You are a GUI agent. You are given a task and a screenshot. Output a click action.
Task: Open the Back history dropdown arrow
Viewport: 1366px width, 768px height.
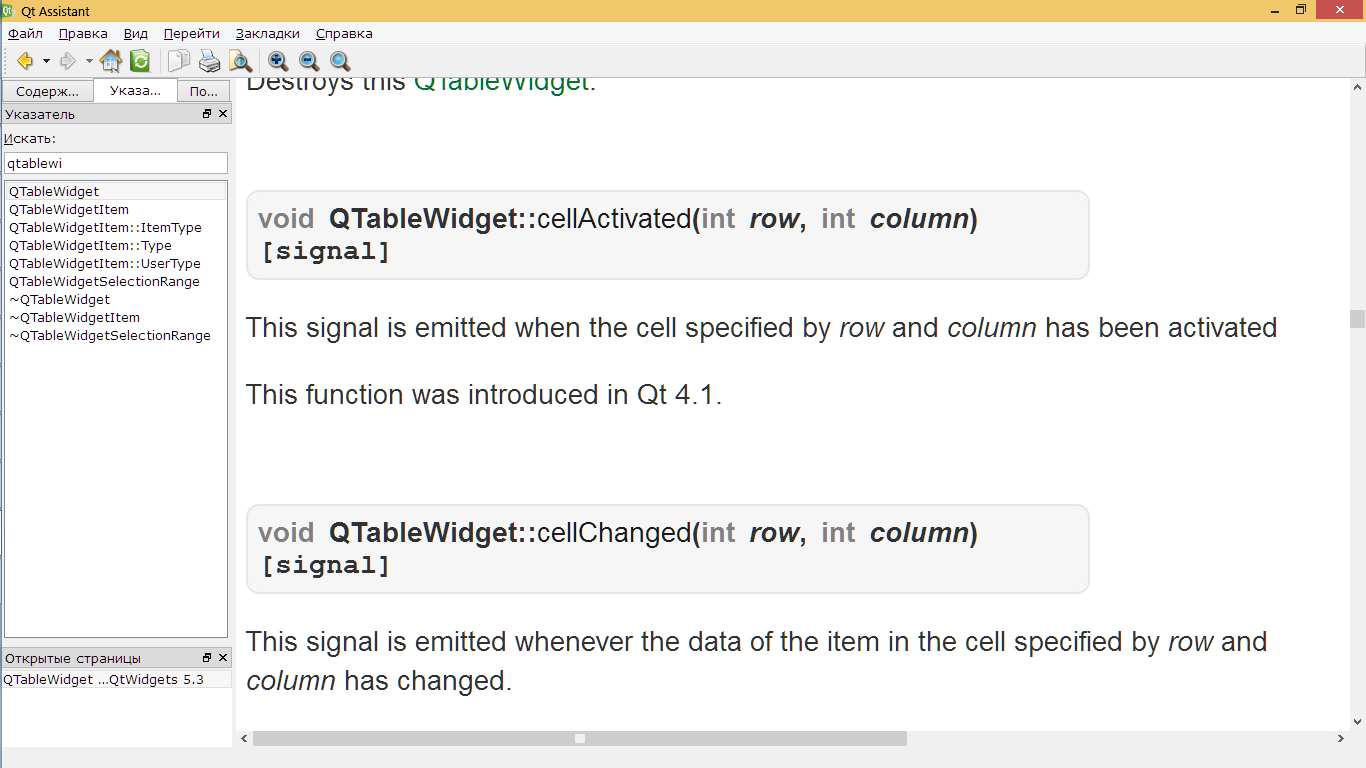(46, 61)
